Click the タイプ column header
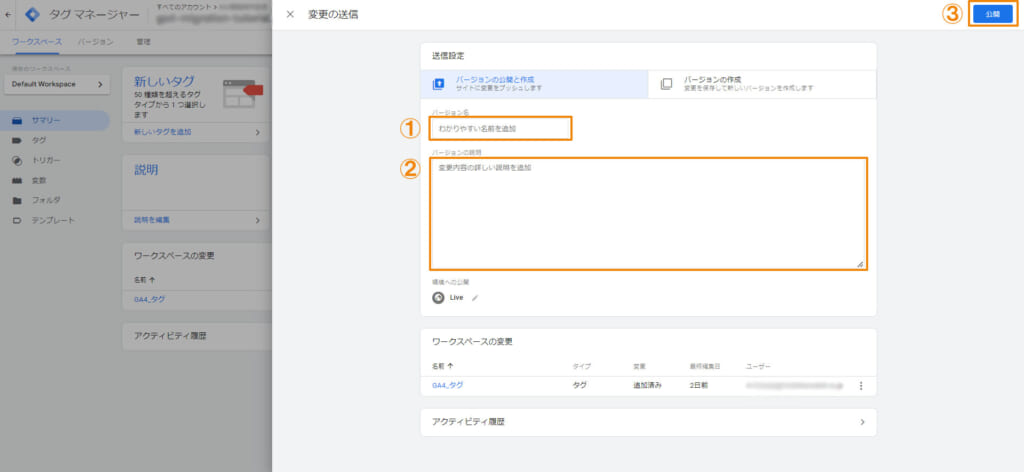Viewport: 1024px width, 472px height. click(581, 366)
